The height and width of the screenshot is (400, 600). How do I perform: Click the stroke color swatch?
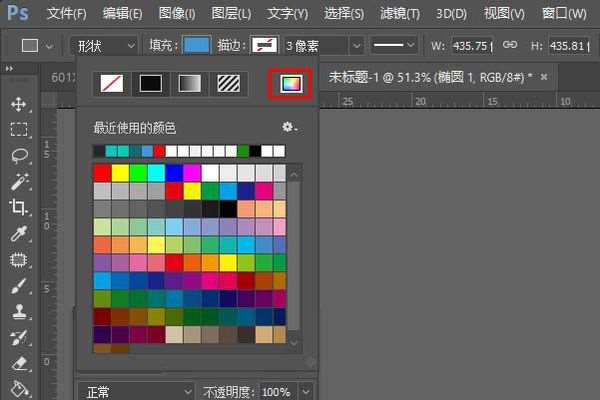click(x=264, y=46)
